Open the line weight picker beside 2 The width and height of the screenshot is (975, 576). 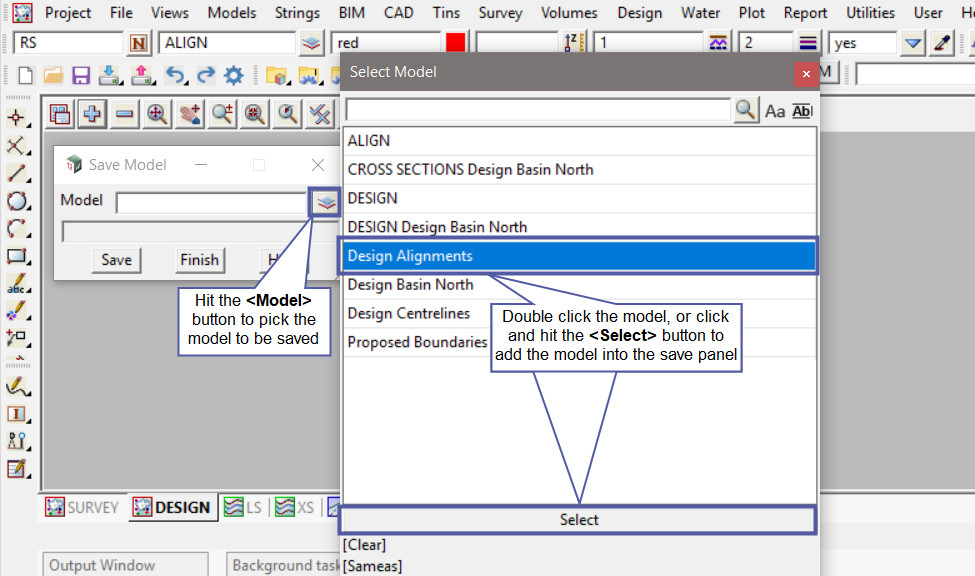(808, 43)
